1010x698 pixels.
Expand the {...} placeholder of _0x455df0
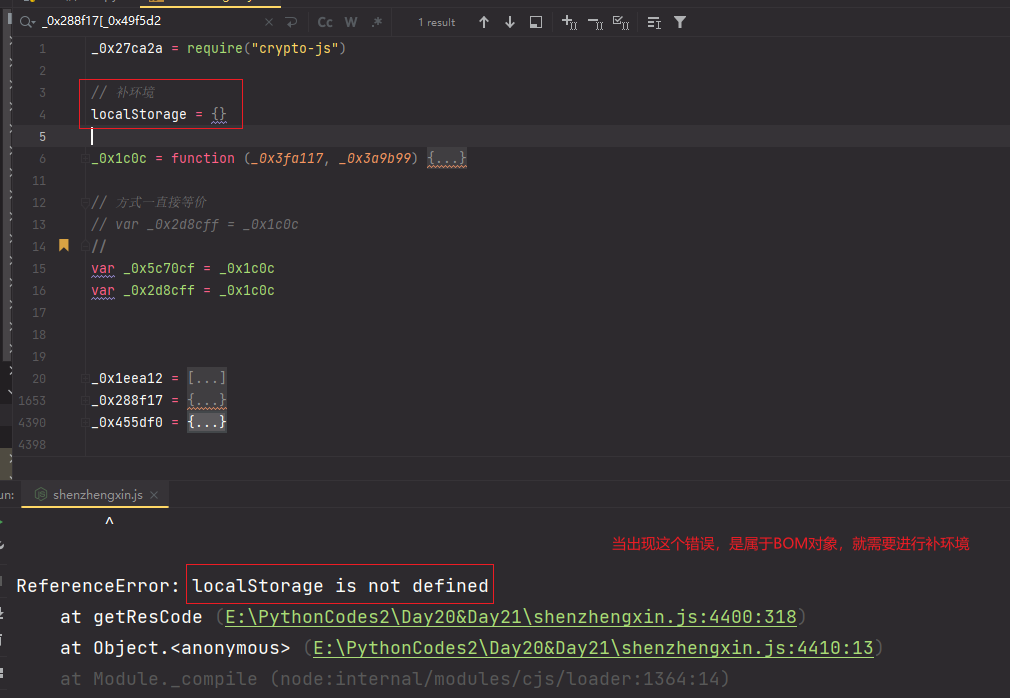(207, 422)
